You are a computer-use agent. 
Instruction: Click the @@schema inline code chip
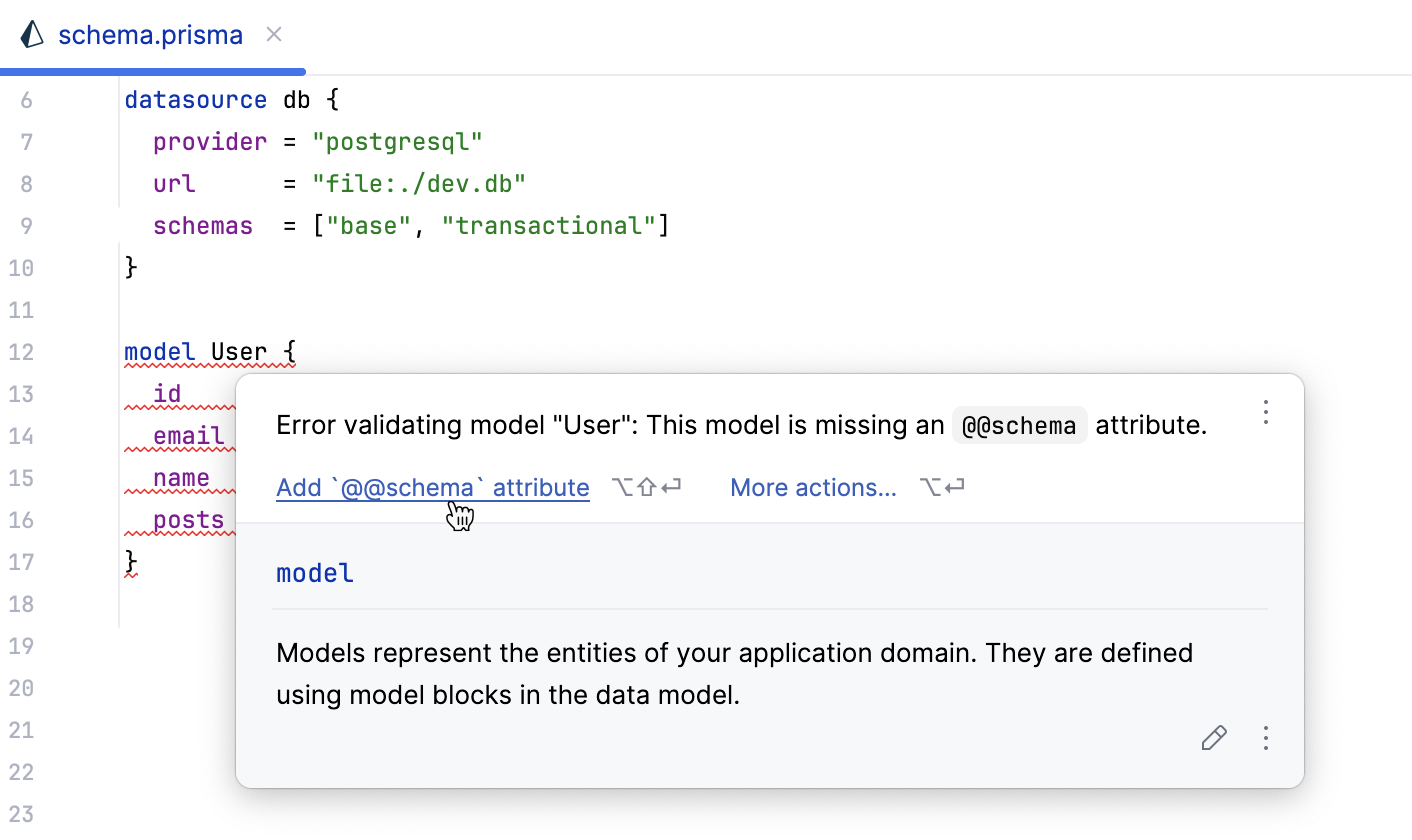pos(1019,425)
